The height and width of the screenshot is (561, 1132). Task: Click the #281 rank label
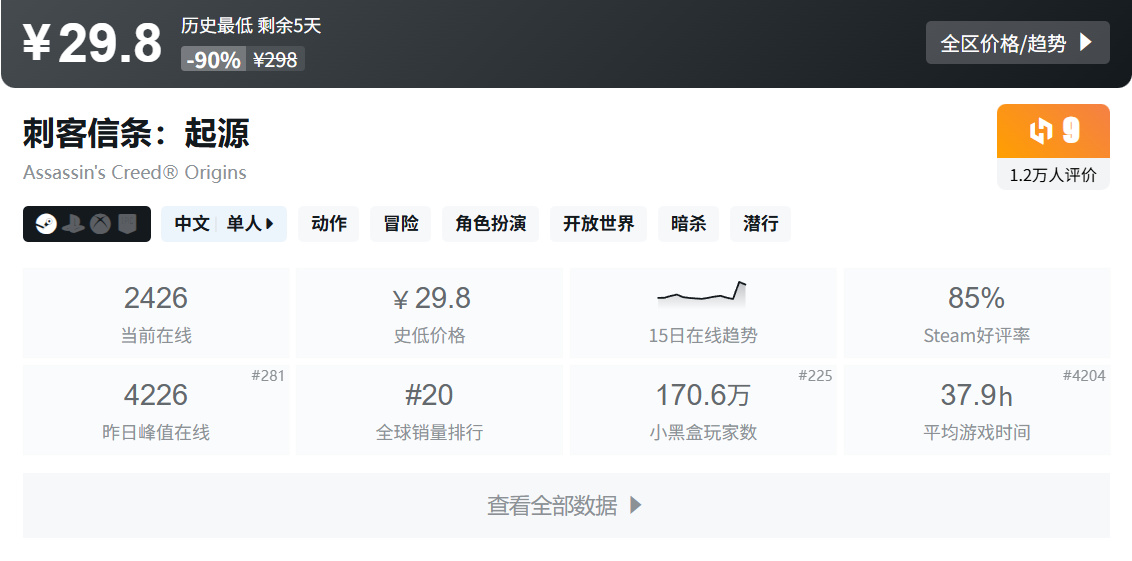(268, 375)
